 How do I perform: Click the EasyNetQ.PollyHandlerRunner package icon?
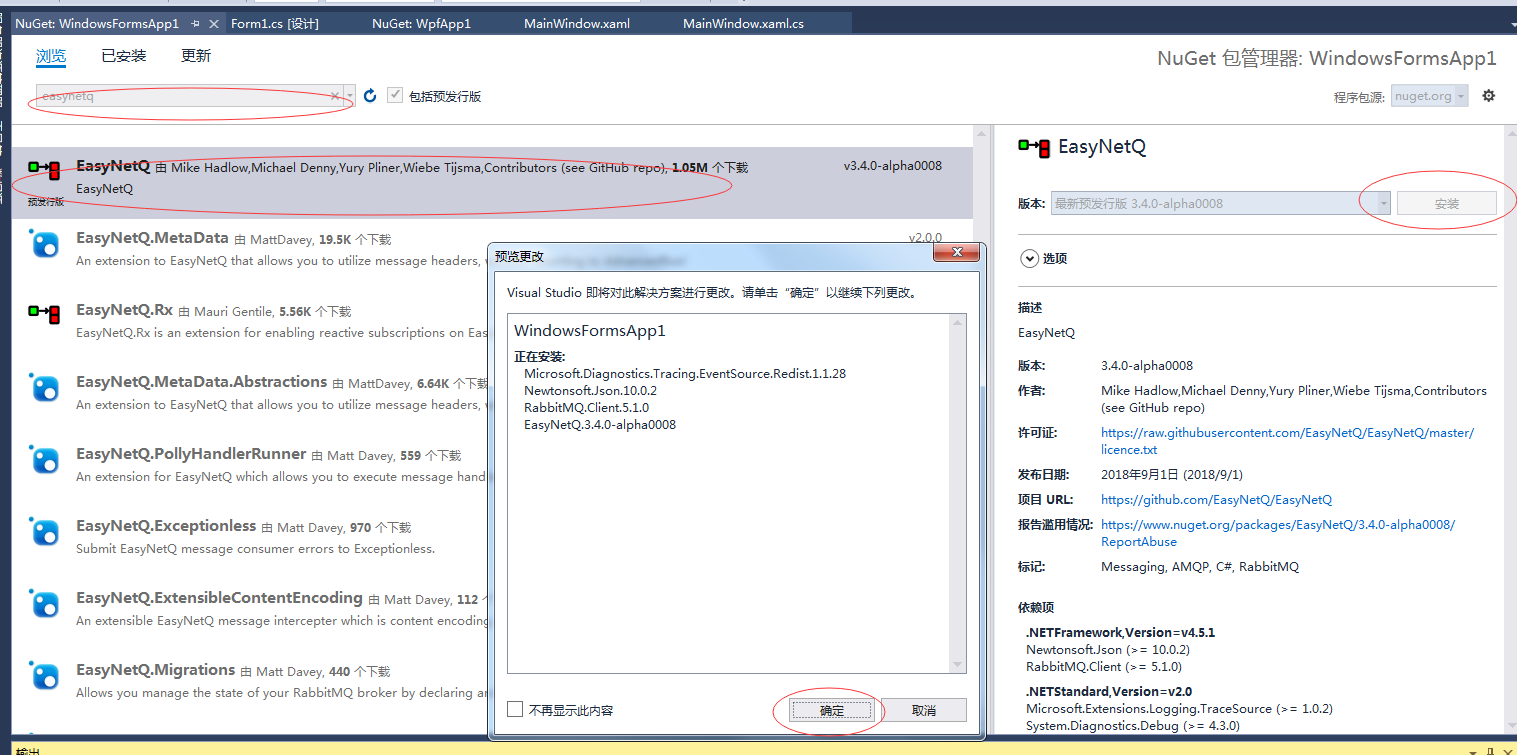point(45,460)
